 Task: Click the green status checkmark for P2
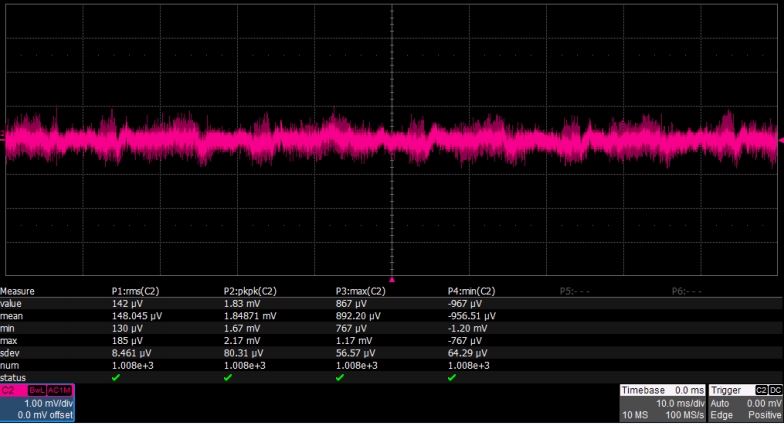228,378
